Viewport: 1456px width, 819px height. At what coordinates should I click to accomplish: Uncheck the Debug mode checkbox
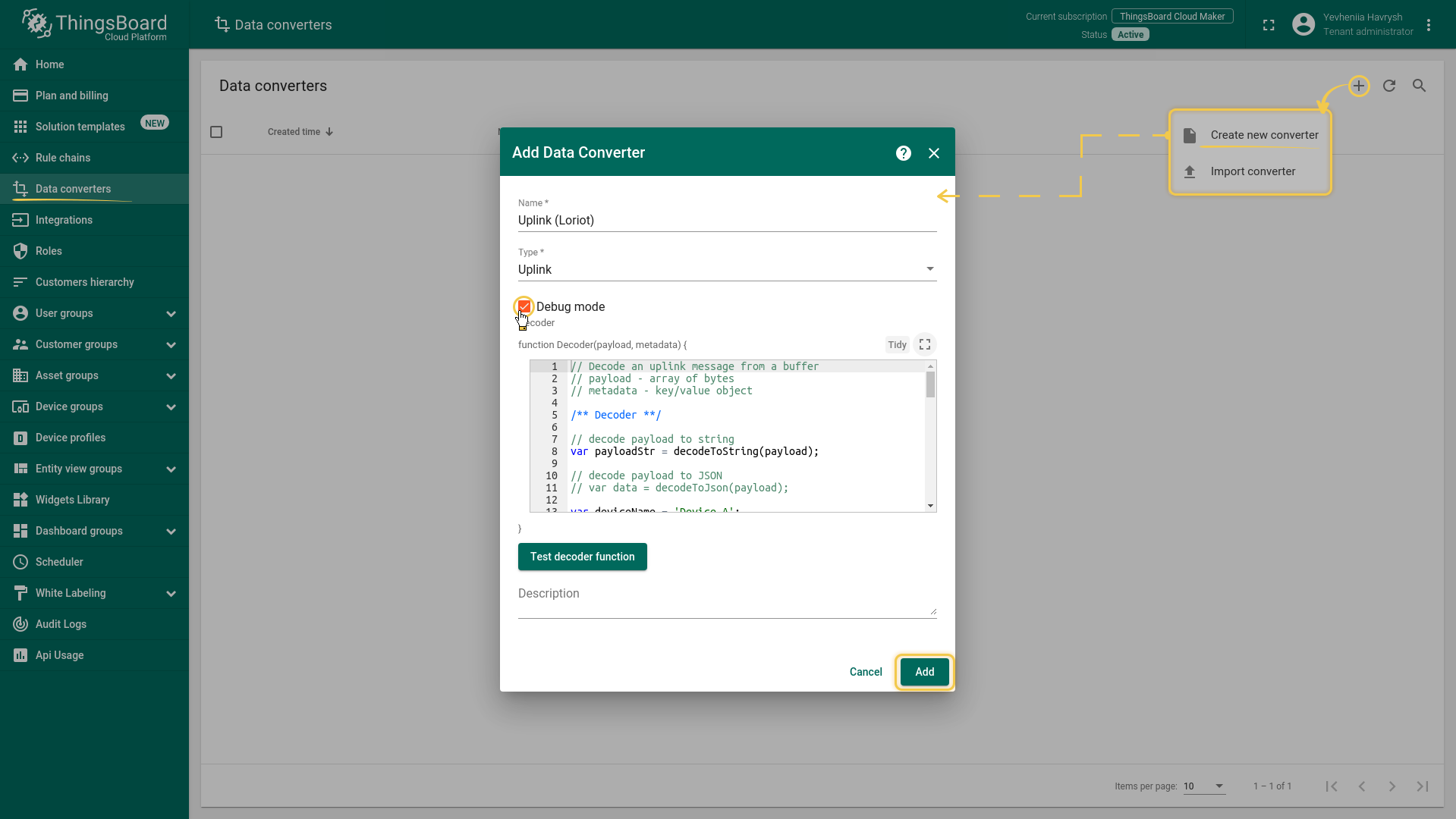524,306
